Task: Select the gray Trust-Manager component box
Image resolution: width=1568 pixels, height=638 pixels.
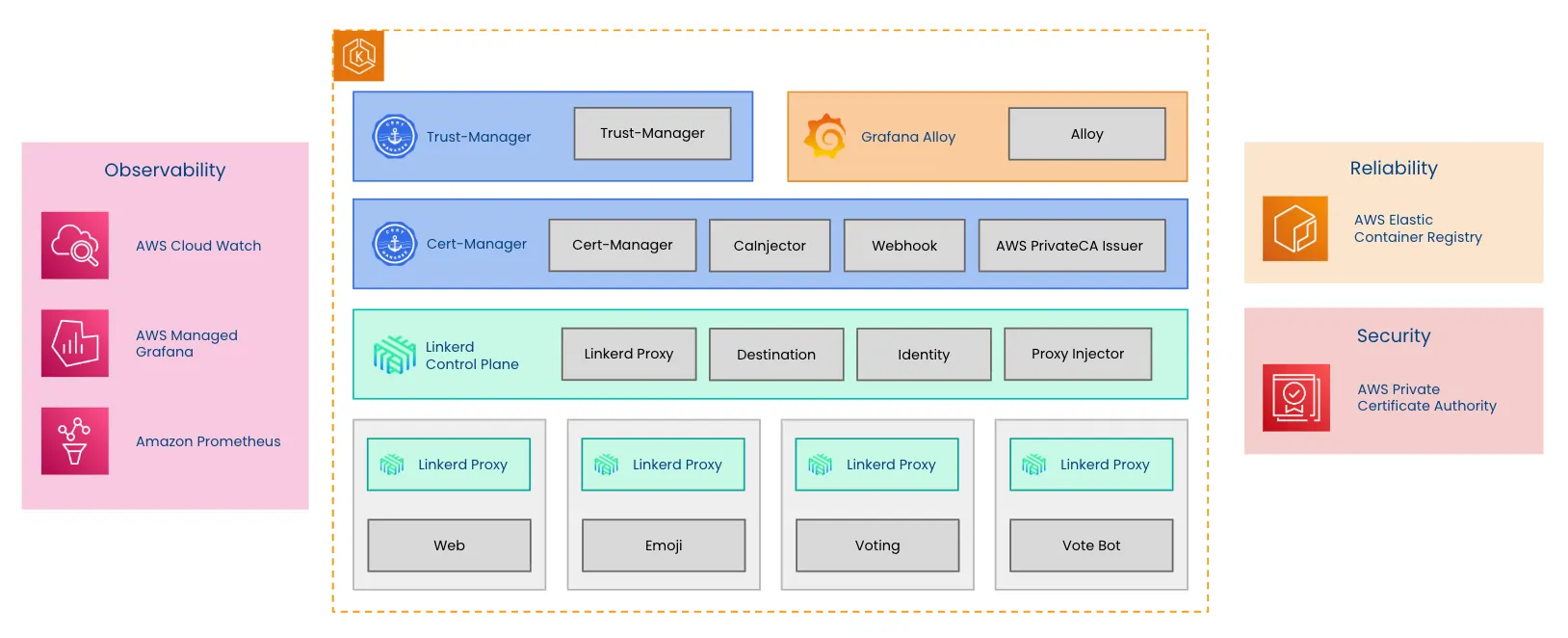Action: 653,134
